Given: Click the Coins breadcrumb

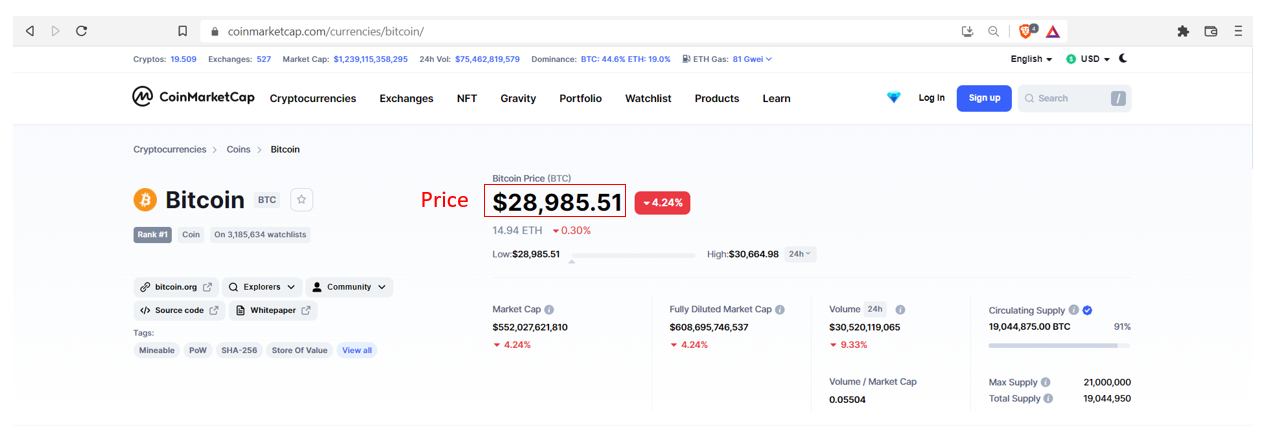Looking at the screenshot, I should click(238, 149).
